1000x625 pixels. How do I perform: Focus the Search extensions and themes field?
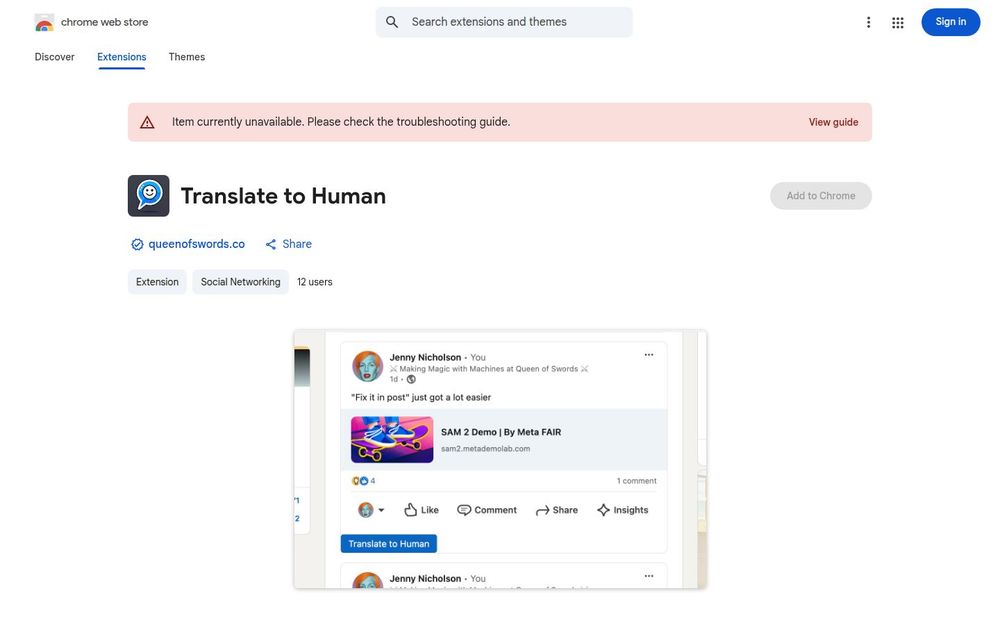coord(504,22)
